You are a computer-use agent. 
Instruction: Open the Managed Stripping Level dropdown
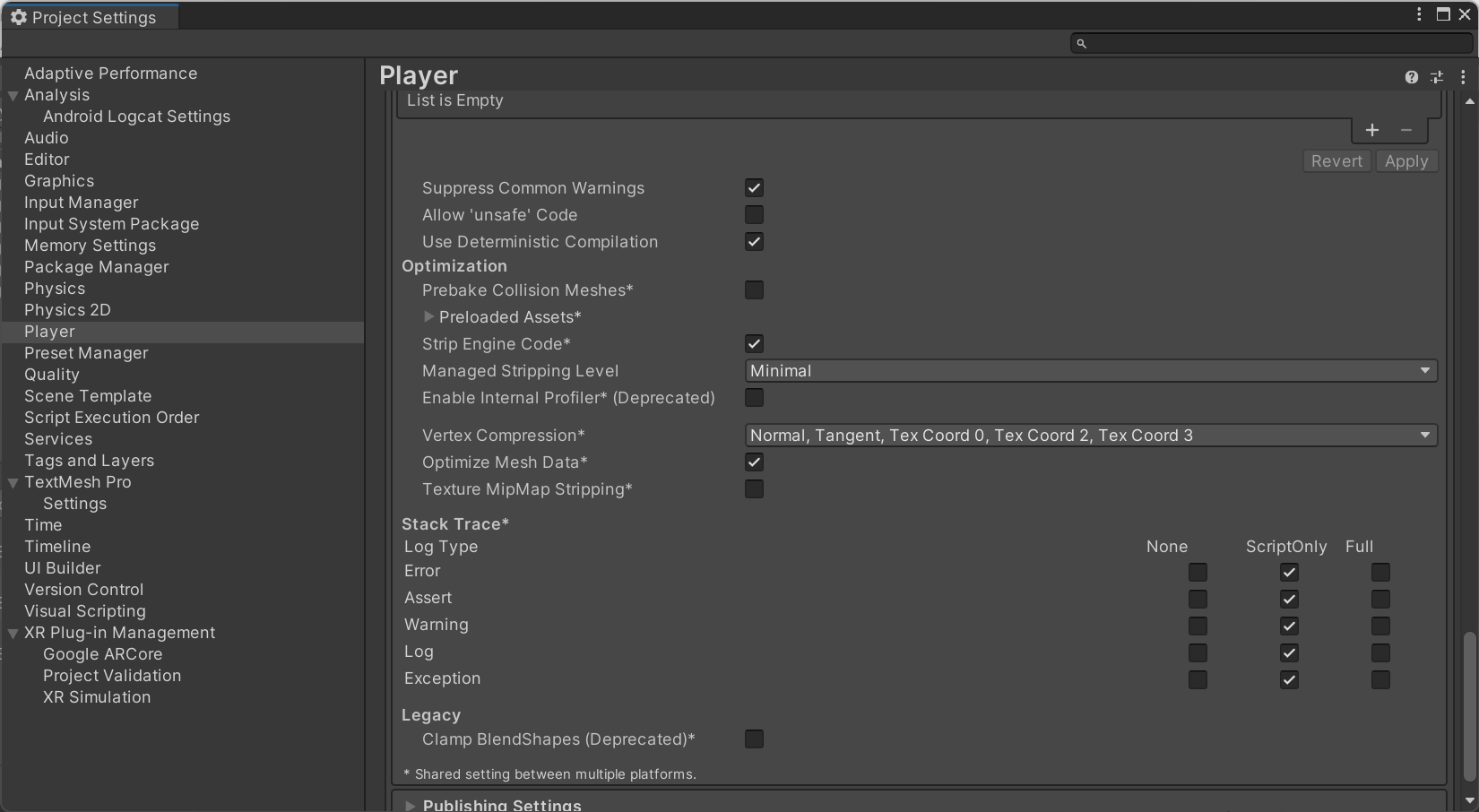[x=1090, y=371]
